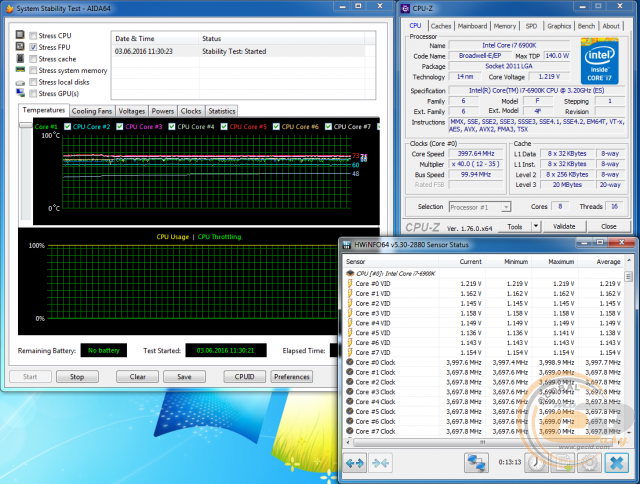Screen dimensions: 640x484
Task: Open the CPUID panel button
Action: pyautogui.click(x=244, y=377)
